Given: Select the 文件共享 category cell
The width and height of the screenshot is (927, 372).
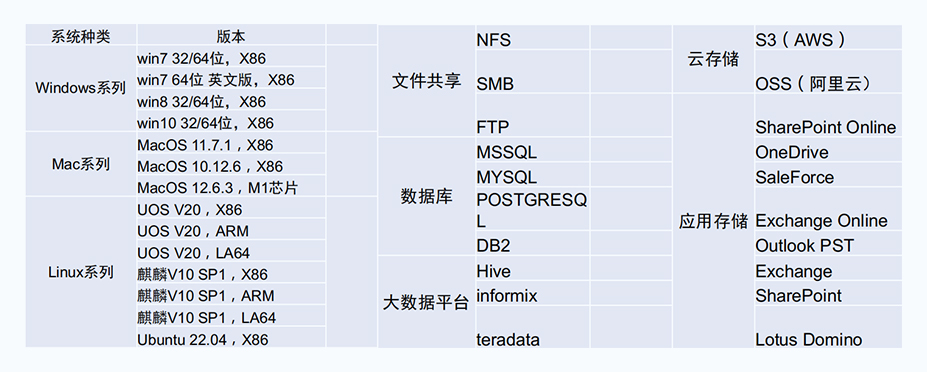Looking at the screenshot, I should (426, 81).
